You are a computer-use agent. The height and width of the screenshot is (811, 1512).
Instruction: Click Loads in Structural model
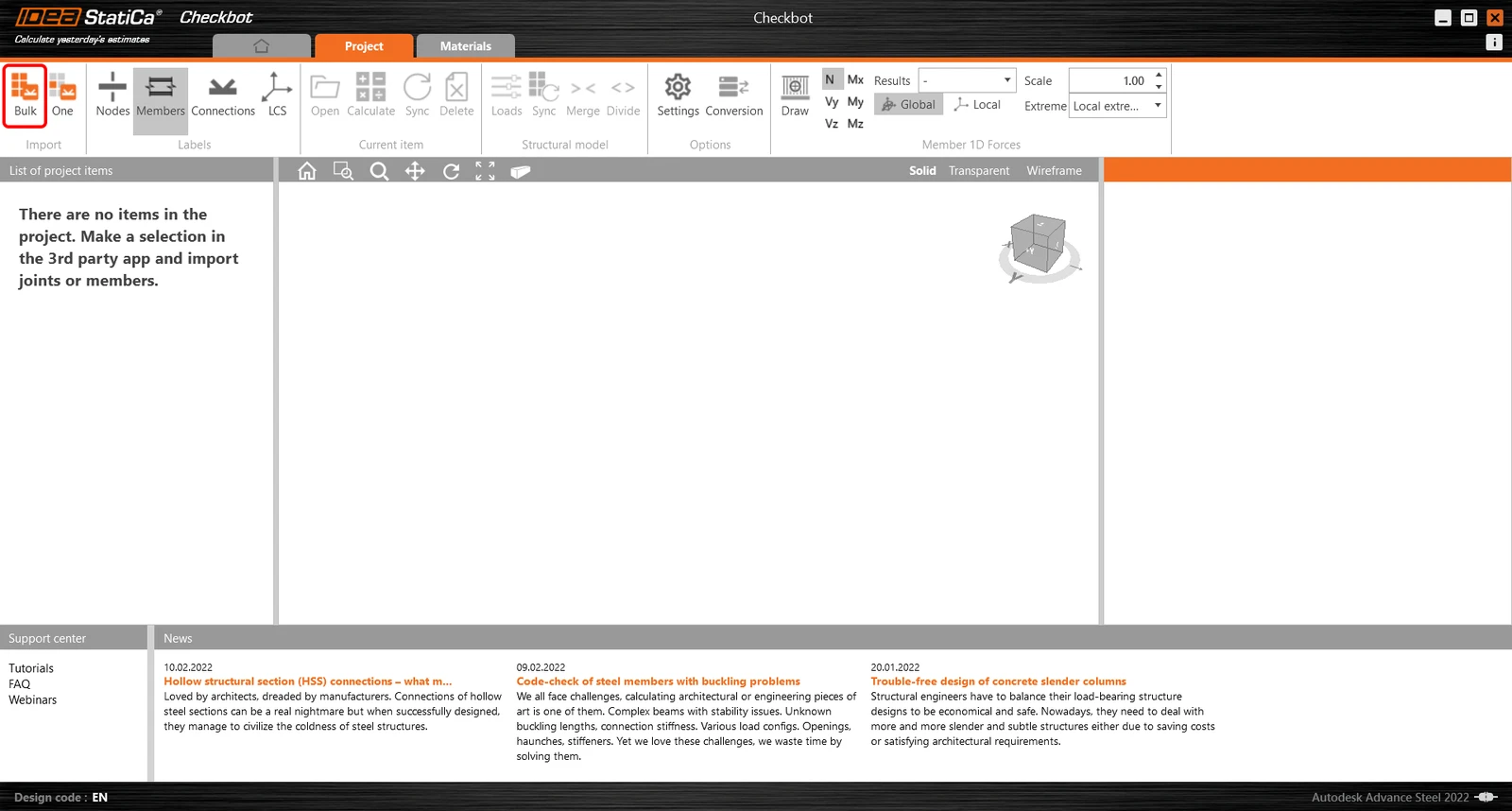(x=507, y=95)
